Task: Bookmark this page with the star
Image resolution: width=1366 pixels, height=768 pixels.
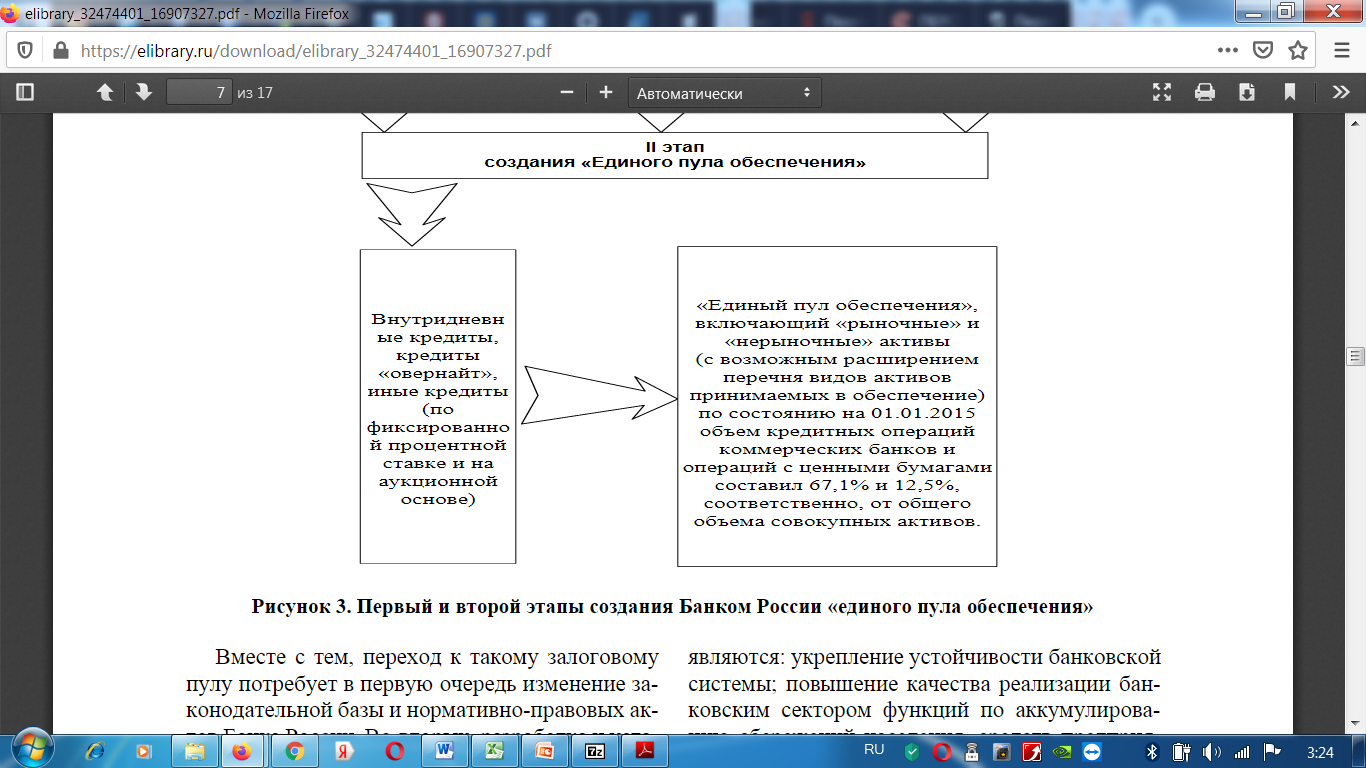Action: click(x=1298, y=50)
